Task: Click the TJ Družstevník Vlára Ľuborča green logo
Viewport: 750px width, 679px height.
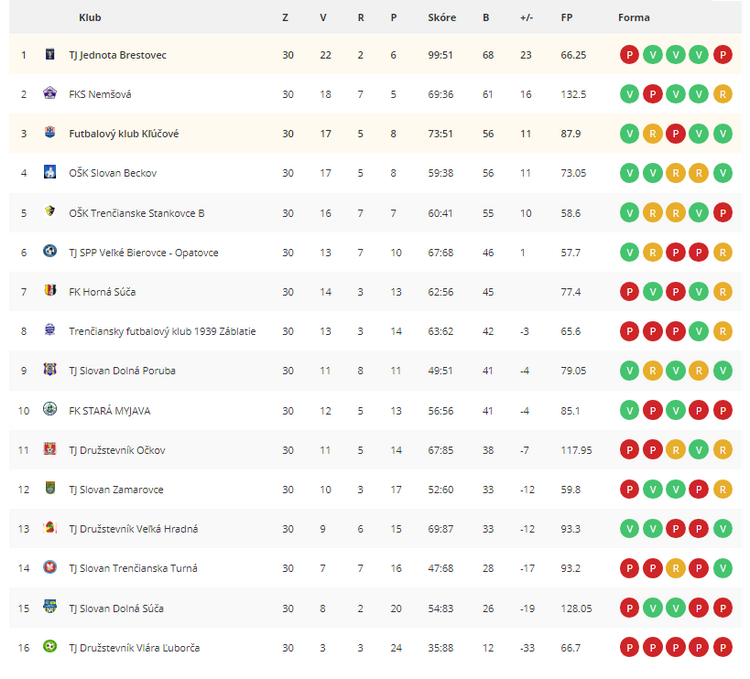Action: coord(50,646)
